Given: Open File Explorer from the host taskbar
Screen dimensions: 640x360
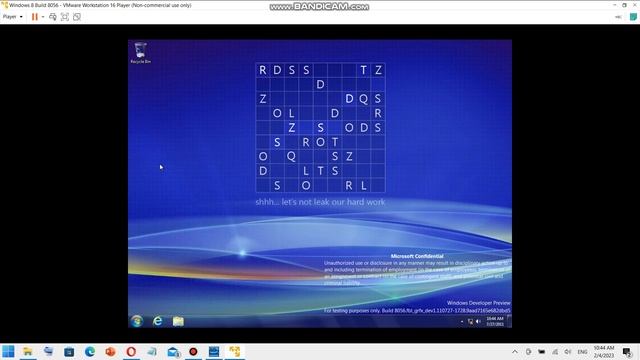Looking at the screenshot, I should tap(28, 351).
